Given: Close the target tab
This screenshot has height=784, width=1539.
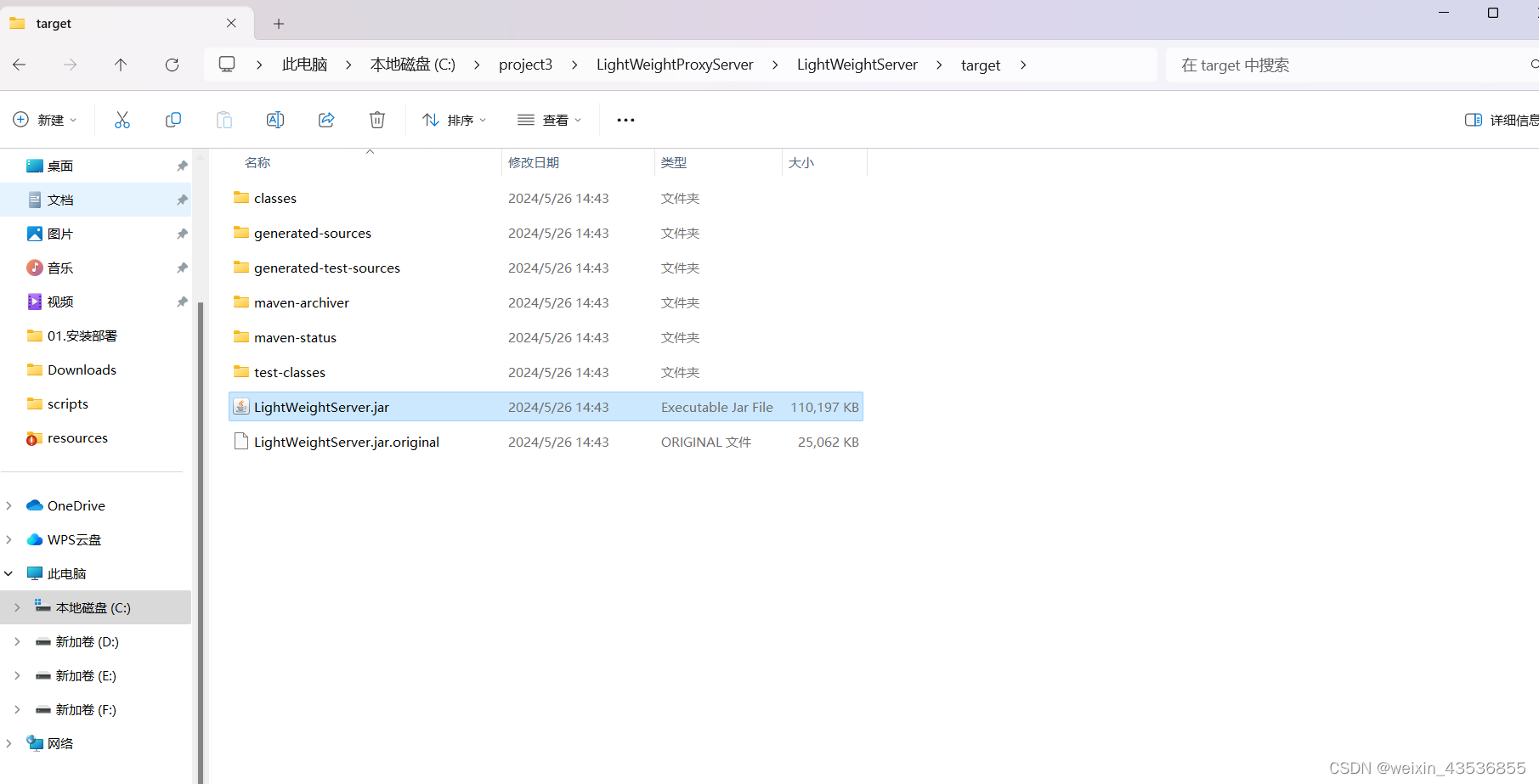Looking at the screenshot, I should (x=231, y=23).
